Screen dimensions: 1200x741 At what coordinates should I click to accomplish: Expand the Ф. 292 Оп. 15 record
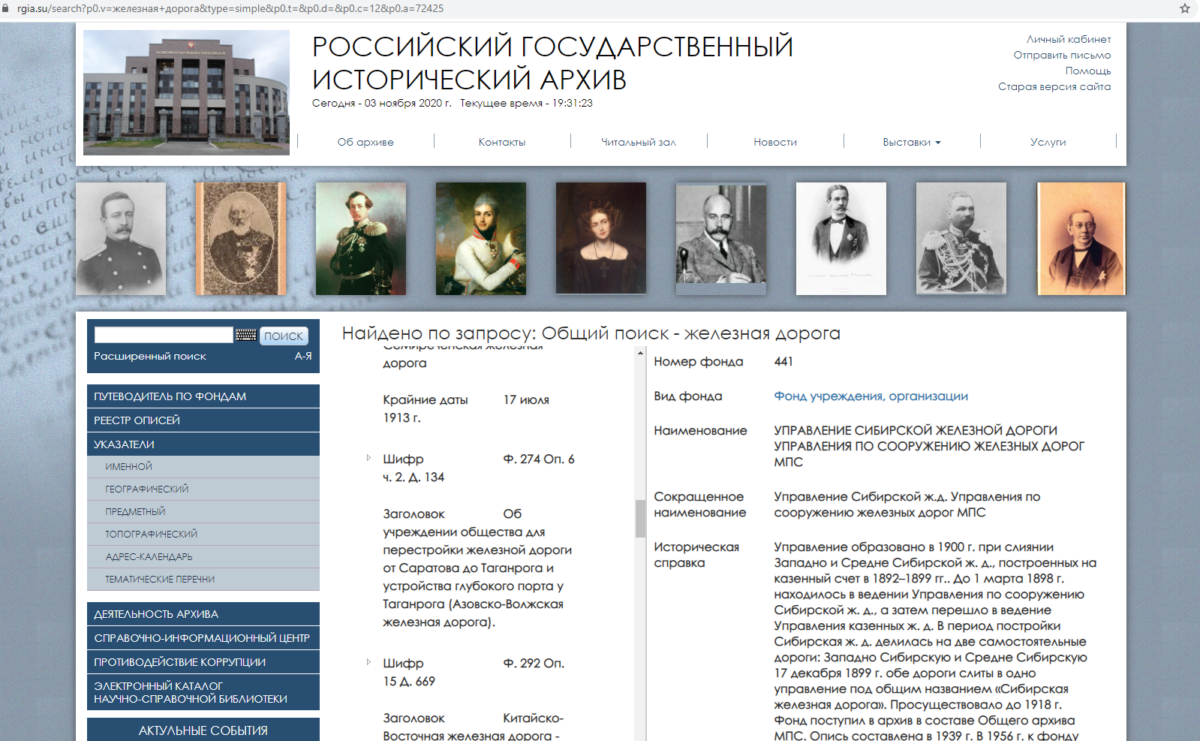tap(369, 663)
